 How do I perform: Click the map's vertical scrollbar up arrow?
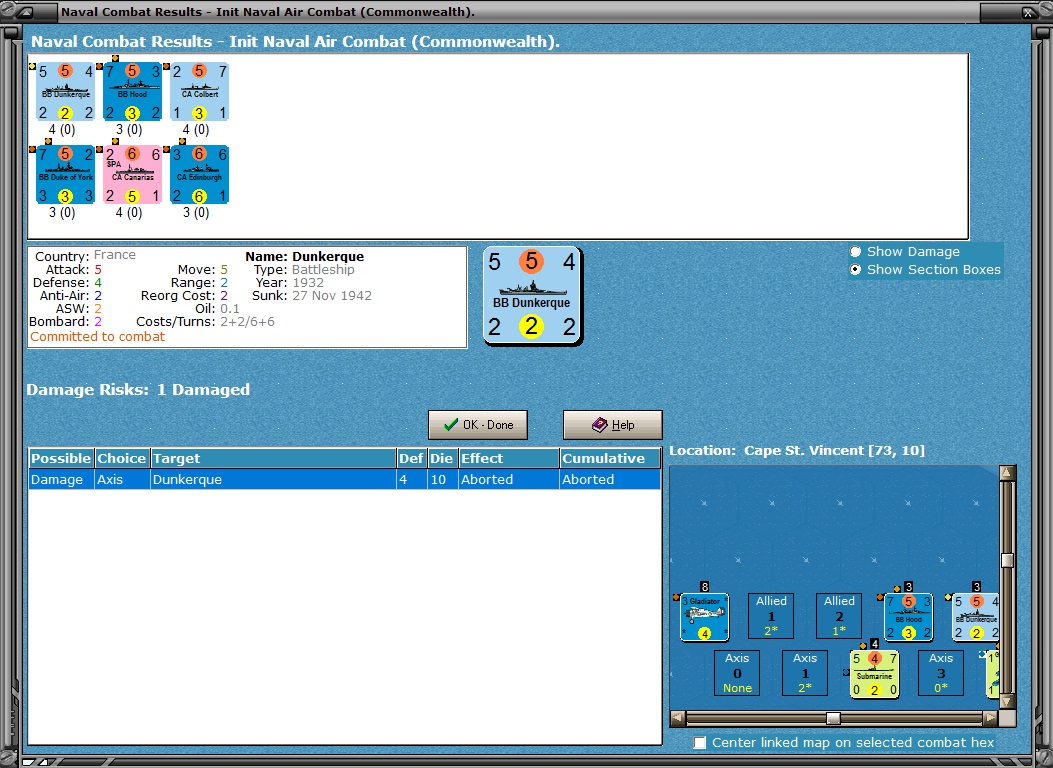(1007, 473)
